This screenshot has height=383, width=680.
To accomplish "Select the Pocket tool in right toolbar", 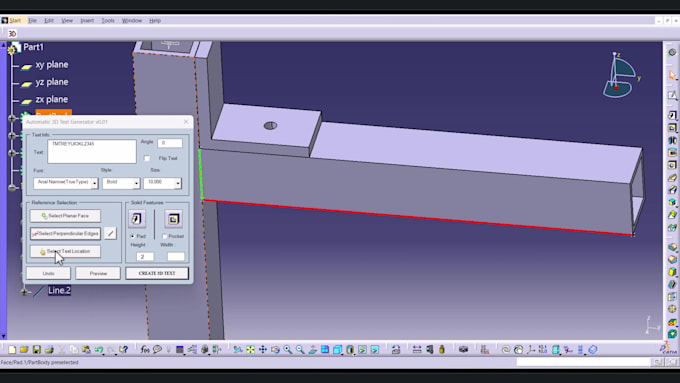I will pyautogui.click(x=672, y=128).
